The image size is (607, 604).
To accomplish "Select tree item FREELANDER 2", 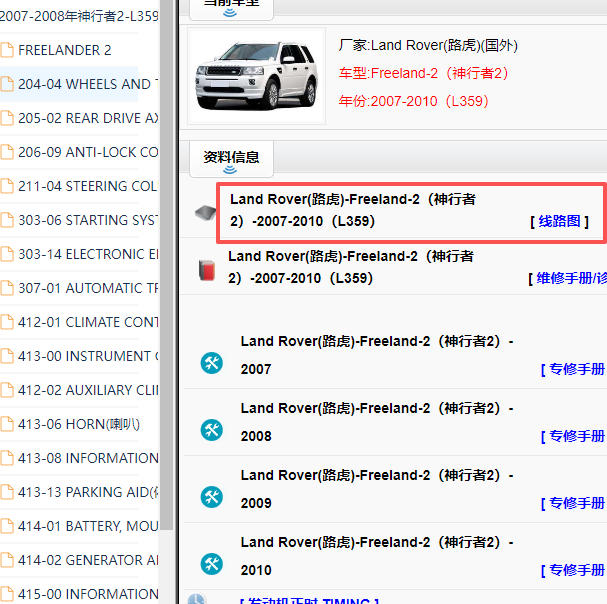I will pos(65,50).
